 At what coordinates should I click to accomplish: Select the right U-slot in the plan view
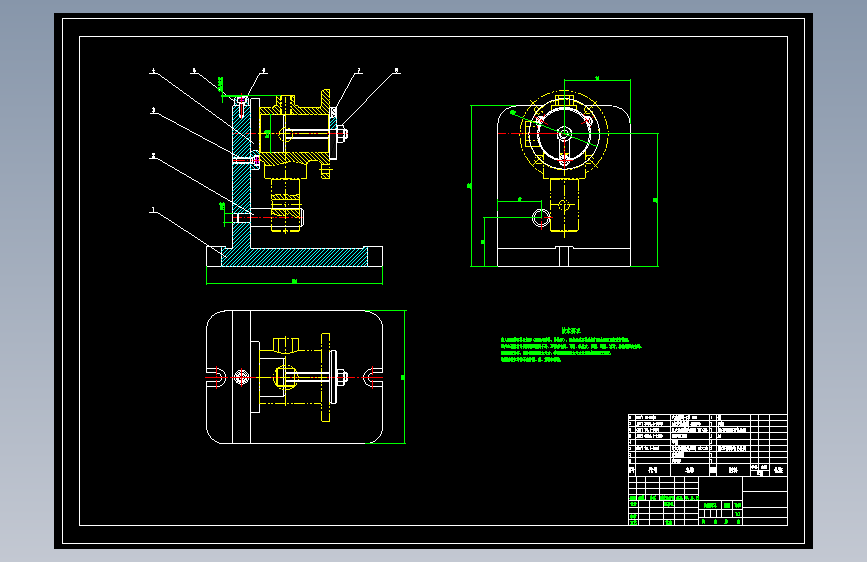(x=373, y=377)
